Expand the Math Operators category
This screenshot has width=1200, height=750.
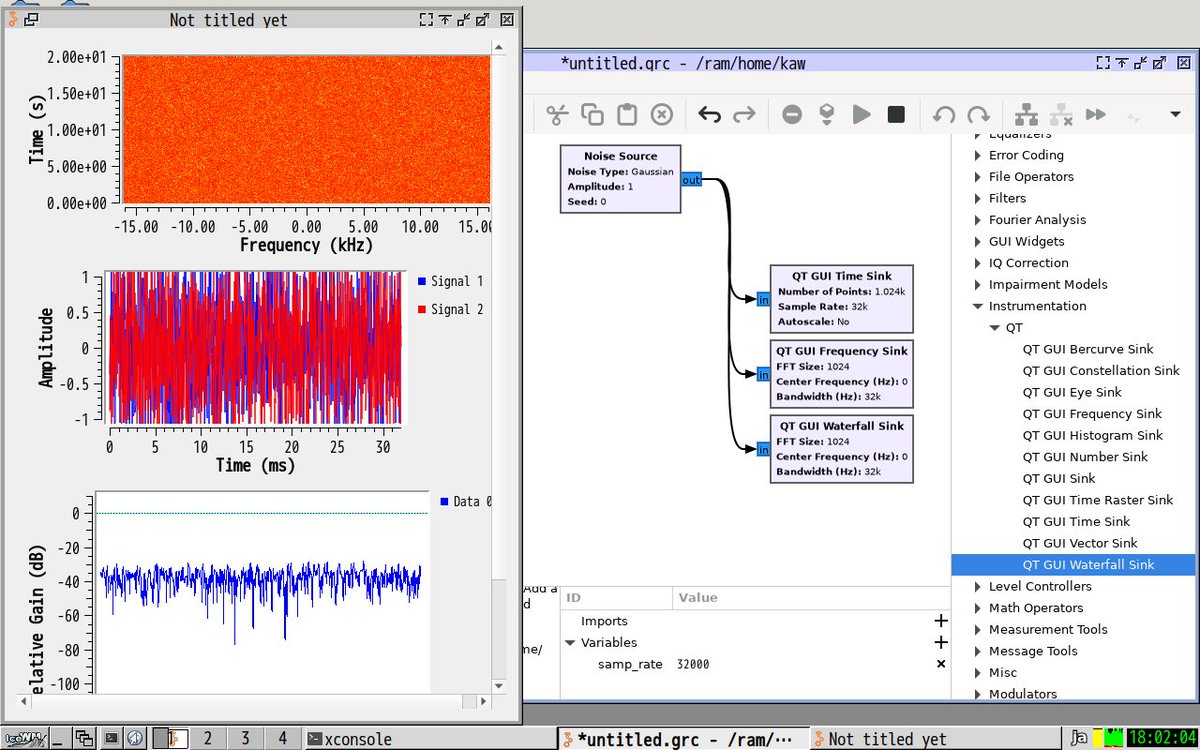coord(978,608)
